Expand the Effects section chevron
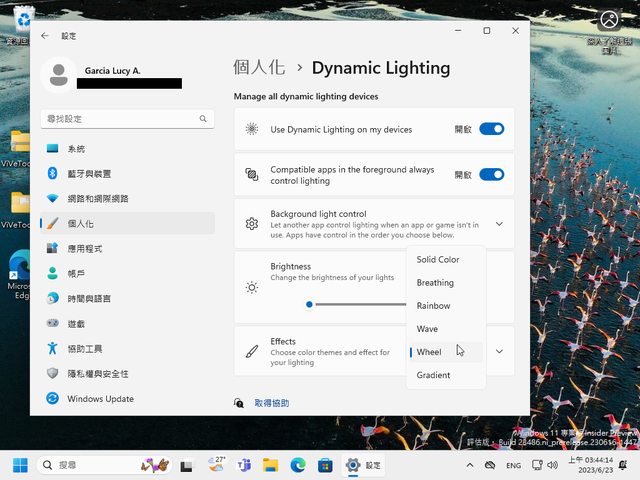The image size is (640, 480). [499, 351]
